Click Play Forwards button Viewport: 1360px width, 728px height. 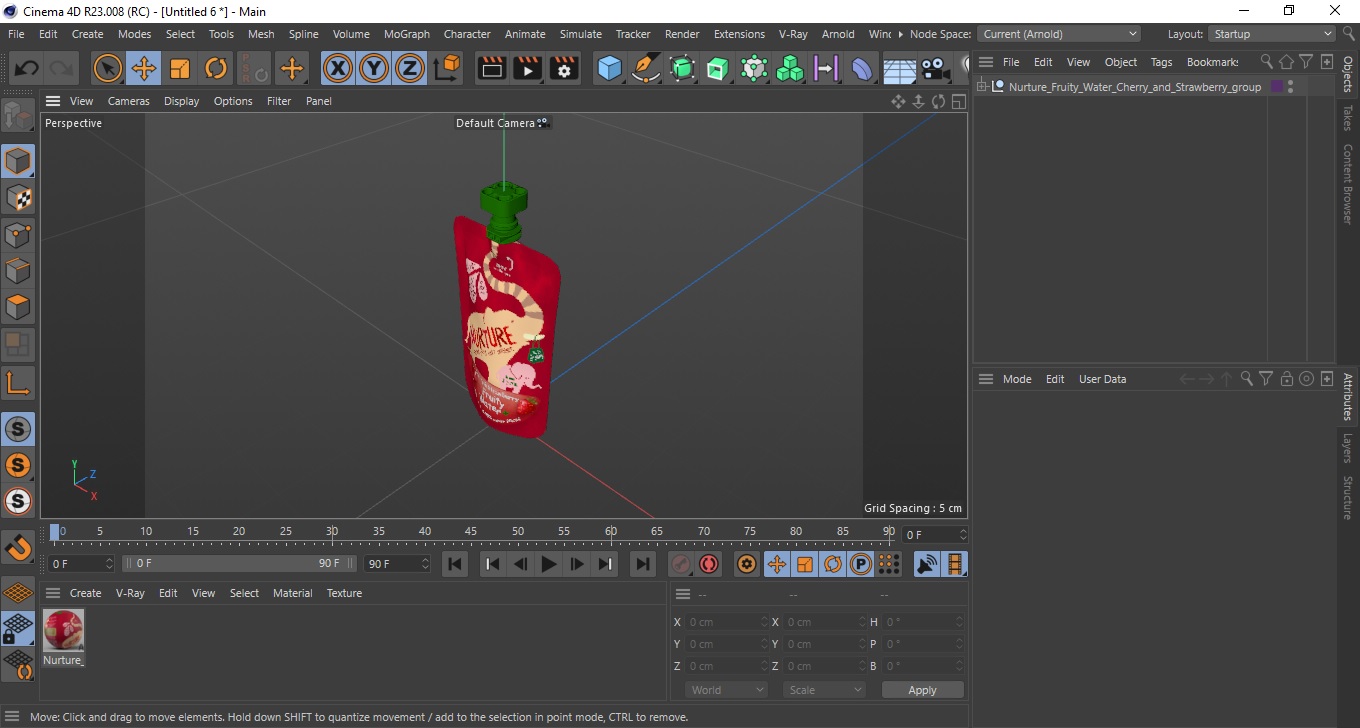(x=548, y=564)
